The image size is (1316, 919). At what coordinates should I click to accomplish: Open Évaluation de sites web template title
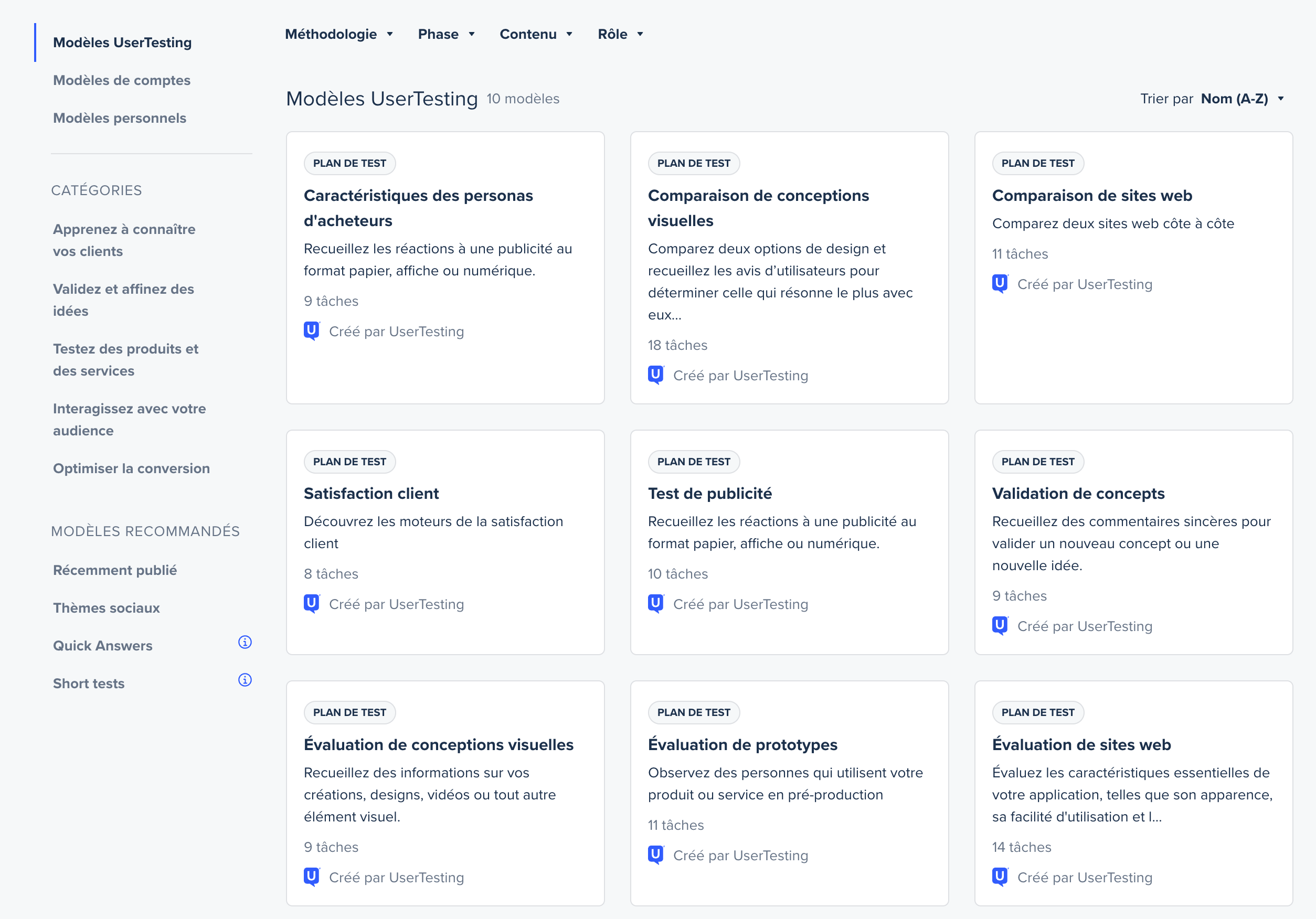click(1081, 744)
